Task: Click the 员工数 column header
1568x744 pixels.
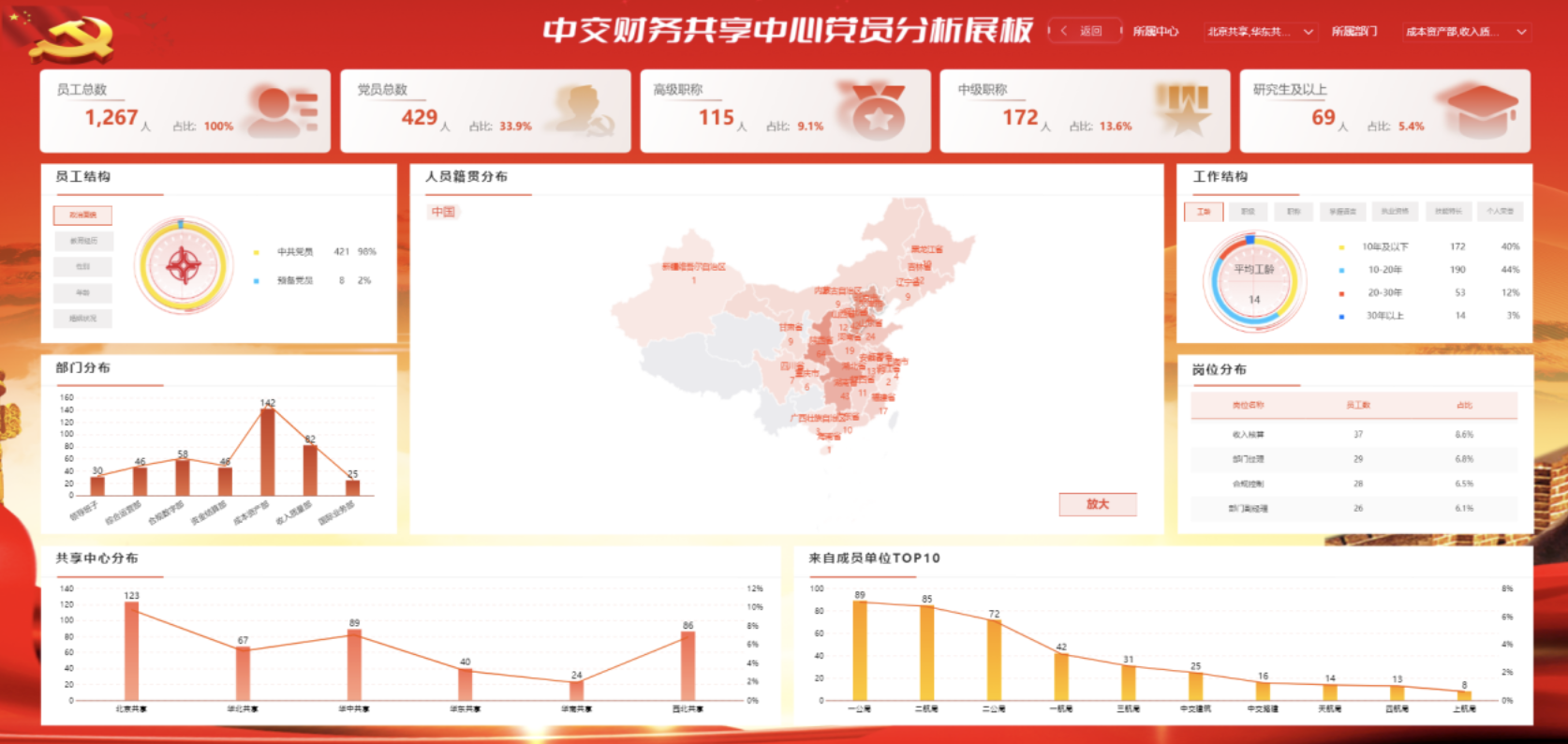Action: 1358,405
